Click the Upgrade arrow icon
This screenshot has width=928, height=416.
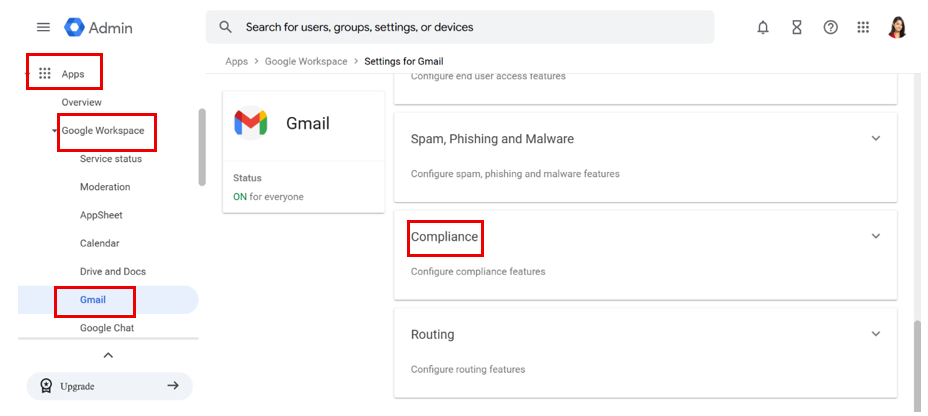[x=173, y=386]
